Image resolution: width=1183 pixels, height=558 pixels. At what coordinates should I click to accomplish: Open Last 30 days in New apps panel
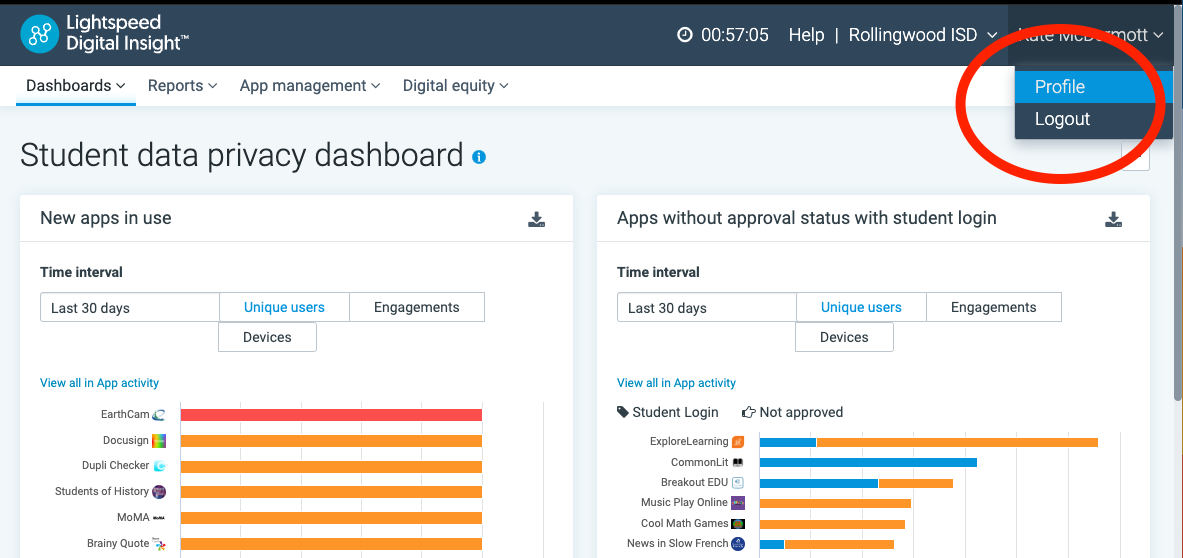pyautogui.click(x=130, y=308)
